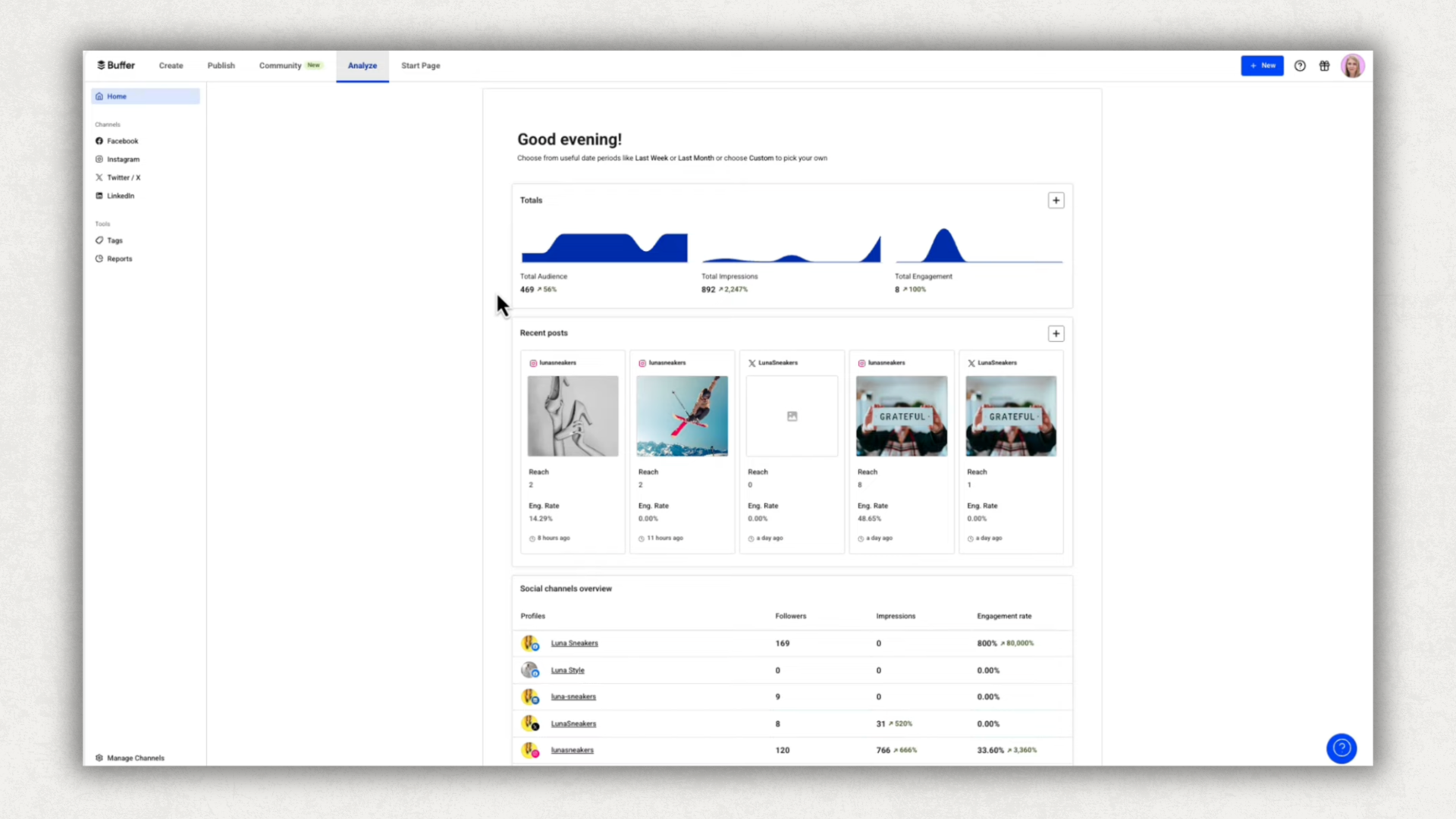Viewport: 1456px width, 819px height.
Task: Open the help question mark icon
Action: pos(1300,66)
